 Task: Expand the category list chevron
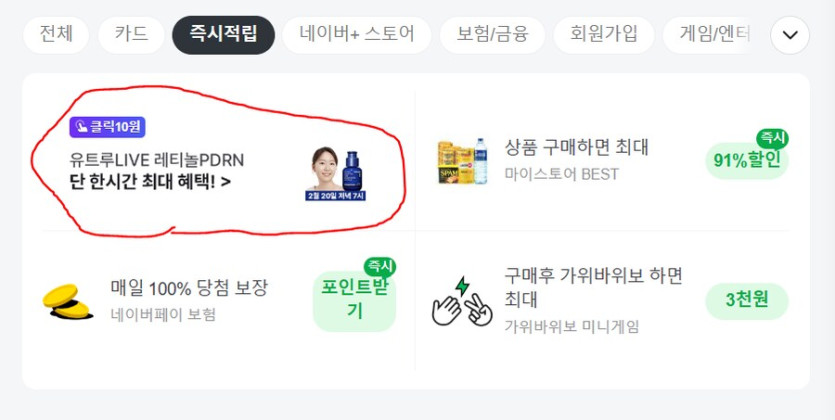790,35
